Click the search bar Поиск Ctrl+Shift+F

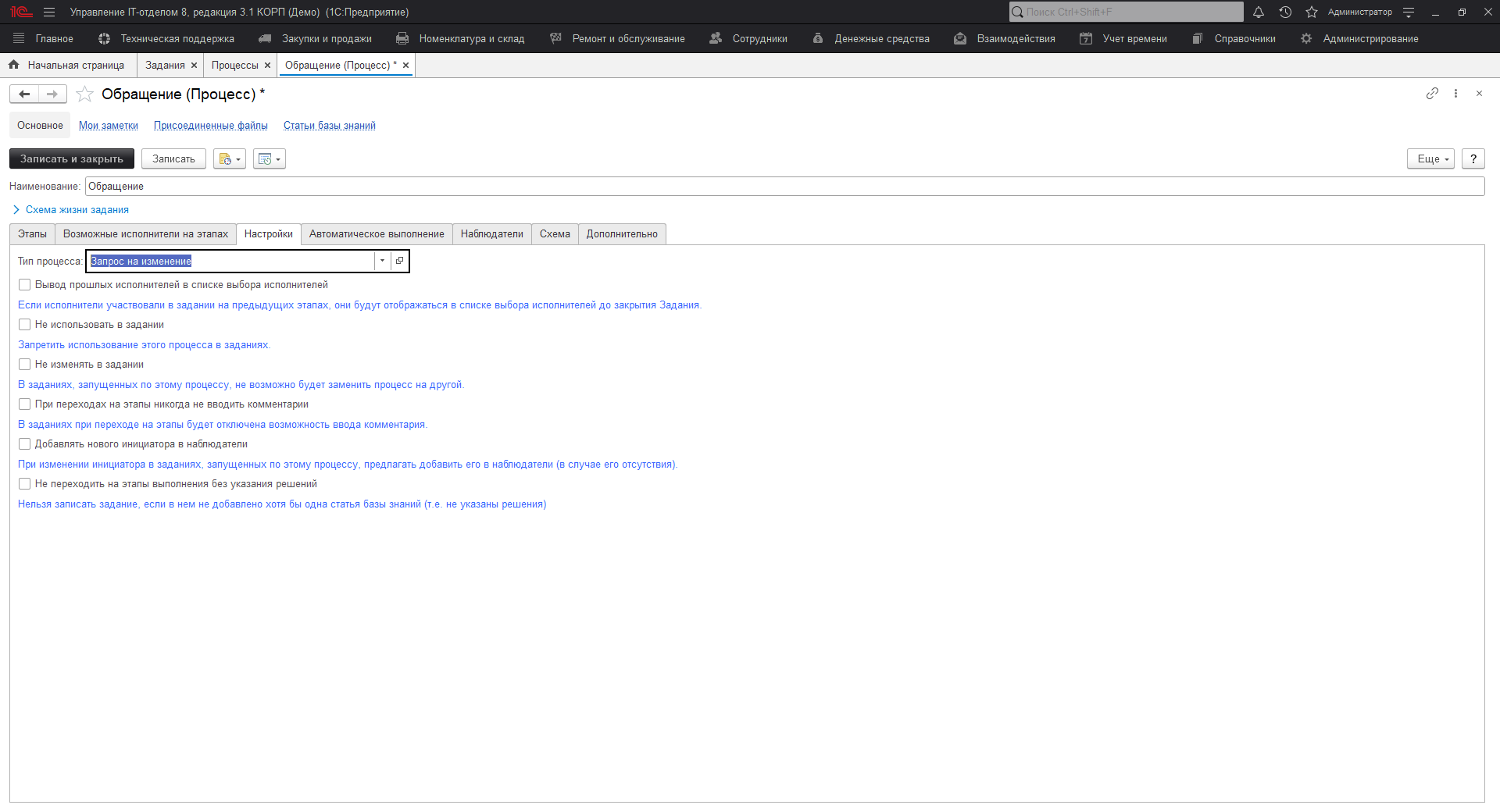[1125, 12]
